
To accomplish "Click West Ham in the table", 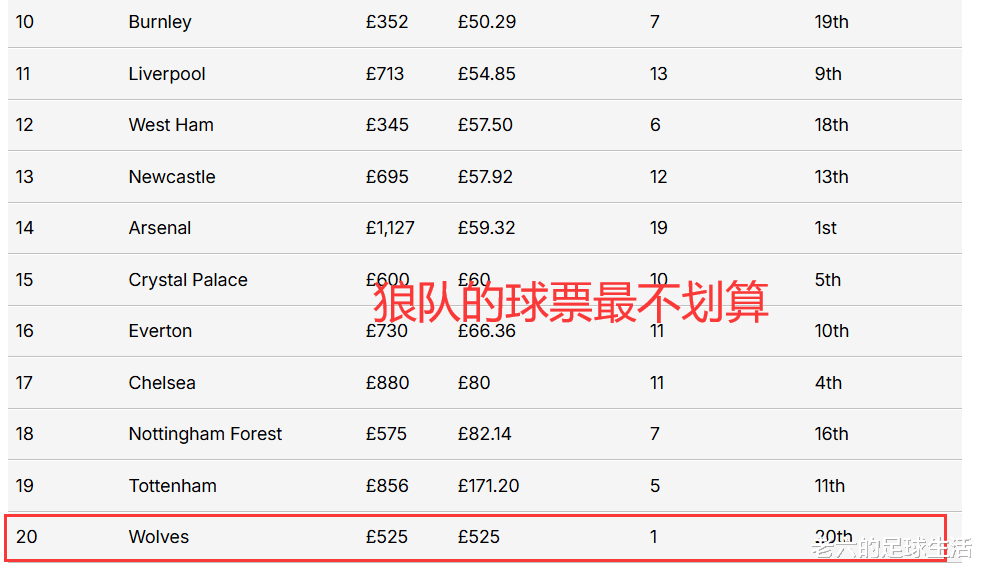I will (x=171, y=125).
